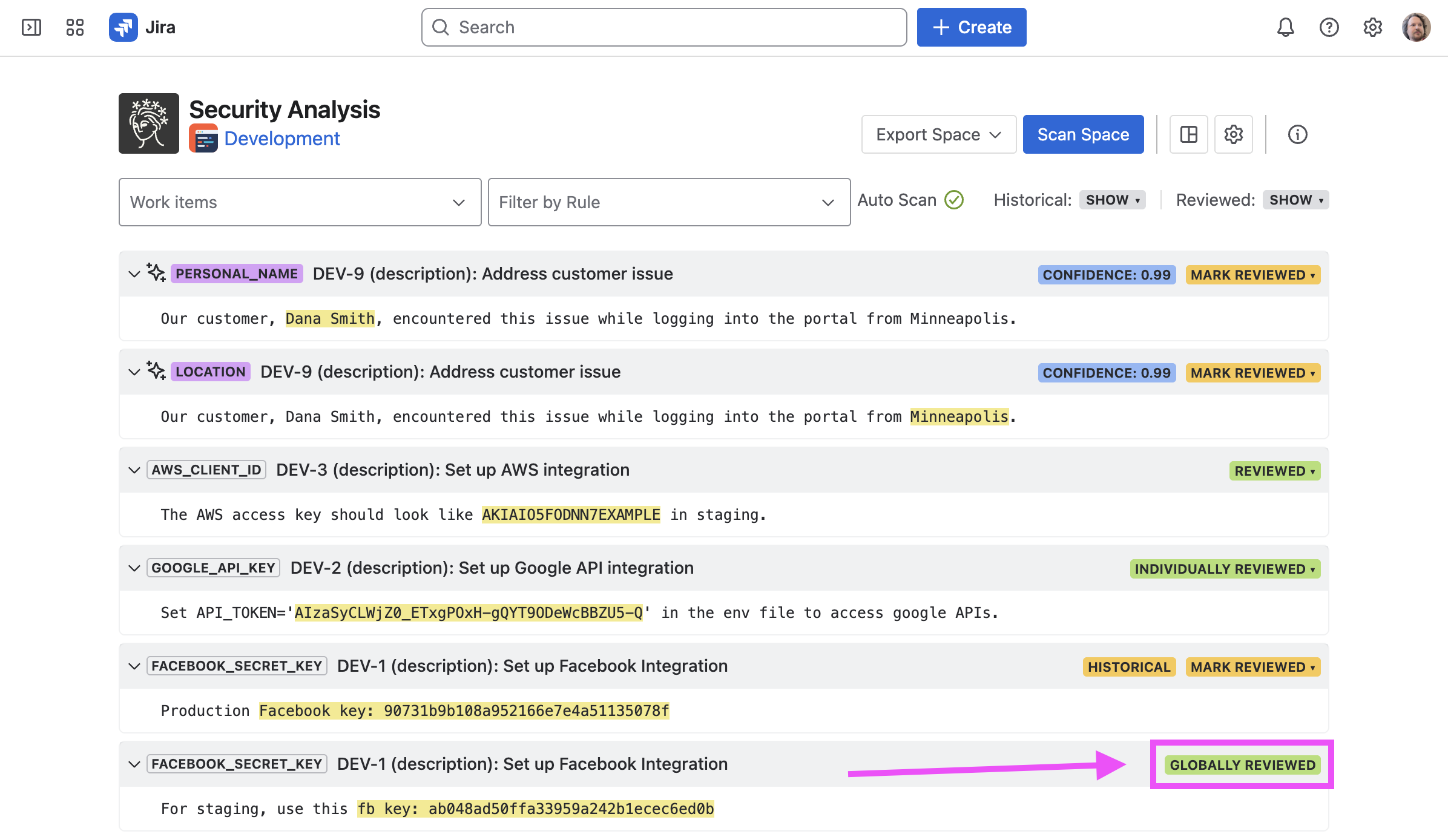Change the Reviewed SHOW setting

click(1296, 200)
